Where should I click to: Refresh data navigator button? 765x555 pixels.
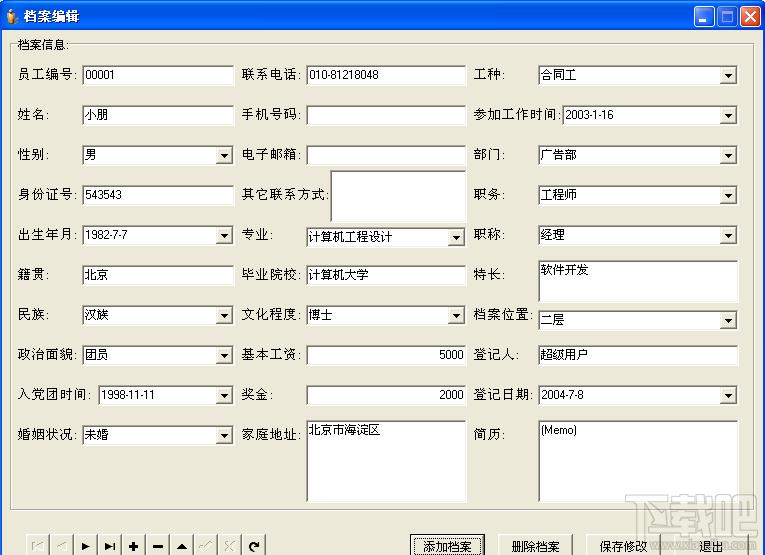click(253, 546)
